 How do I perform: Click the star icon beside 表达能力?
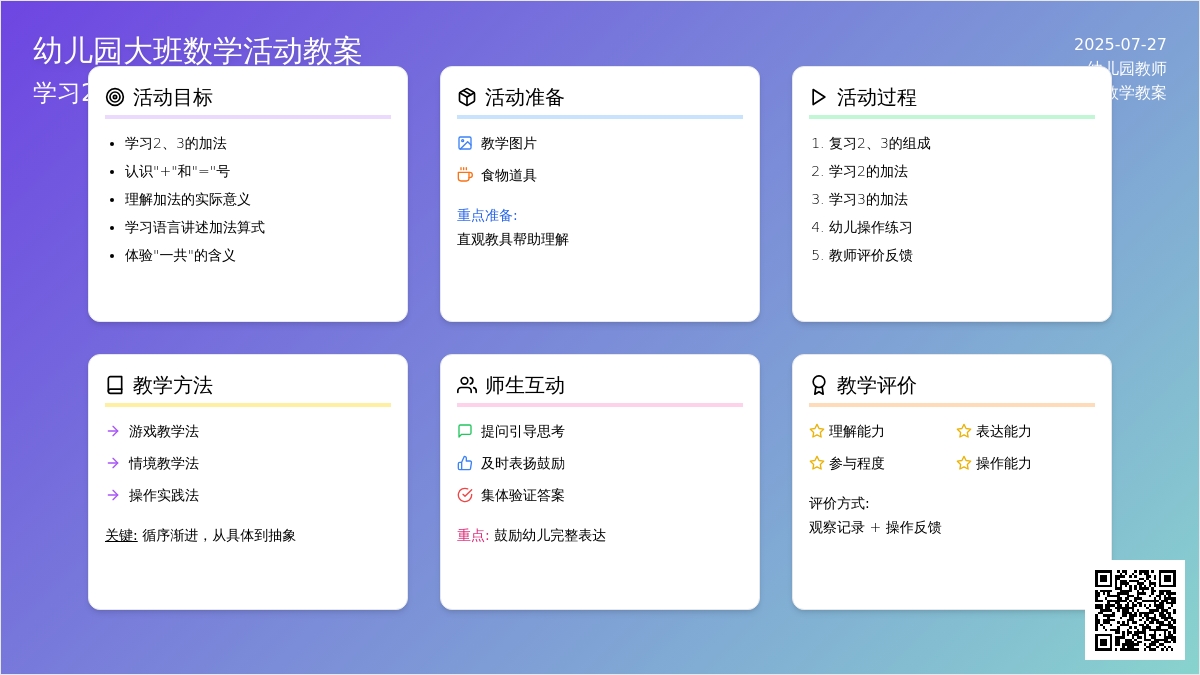click(964, 431)
